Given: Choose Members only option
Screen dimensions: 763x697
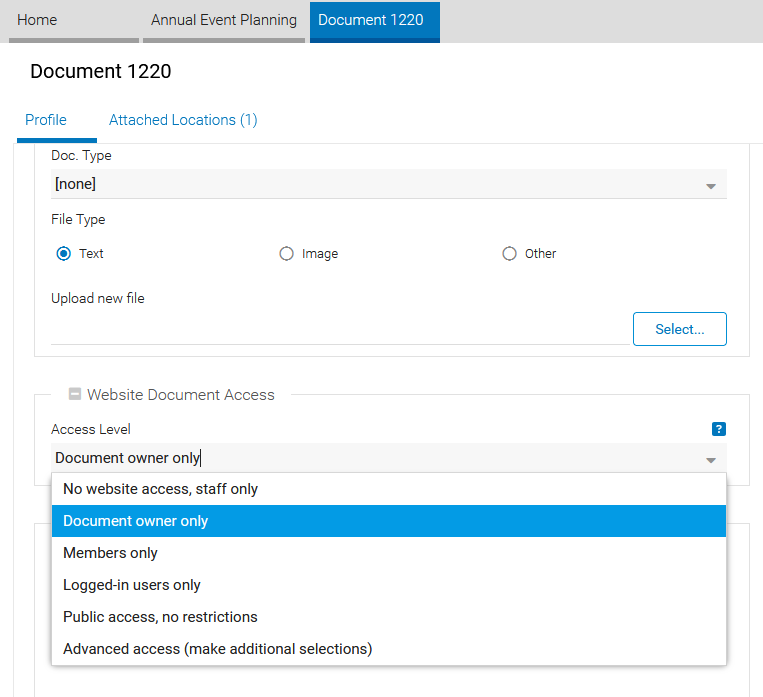Looking at the screenshot, I should click(388, 553).
